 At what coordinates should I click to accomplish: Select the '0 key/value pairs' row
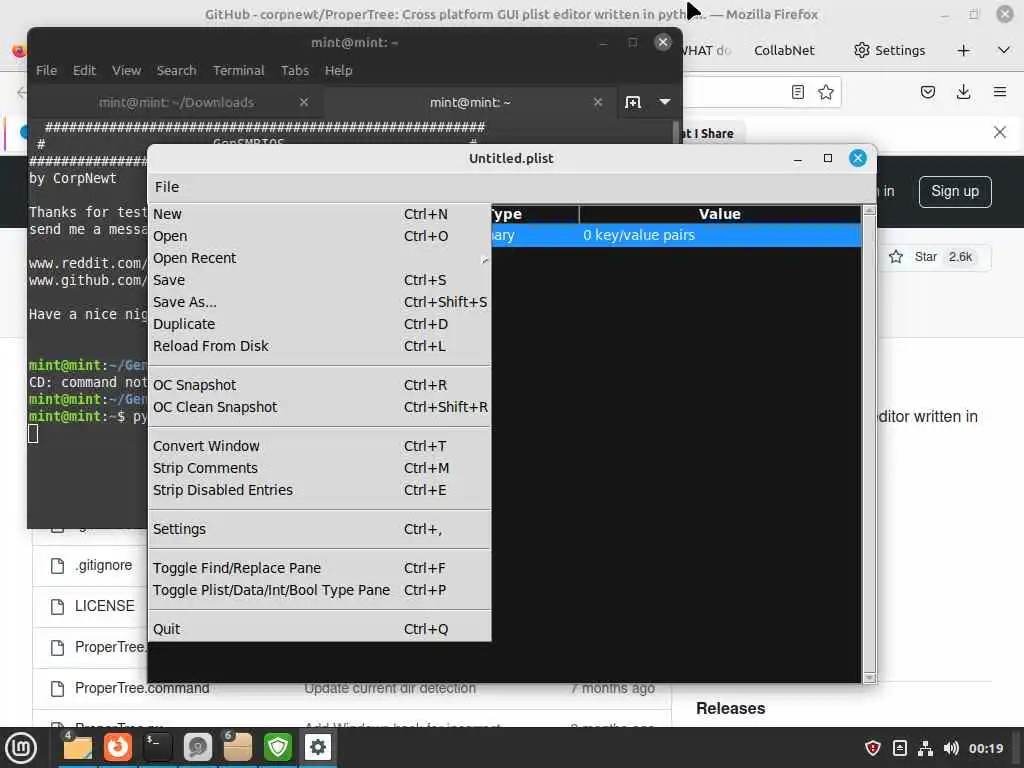click(x=676, y=235)
